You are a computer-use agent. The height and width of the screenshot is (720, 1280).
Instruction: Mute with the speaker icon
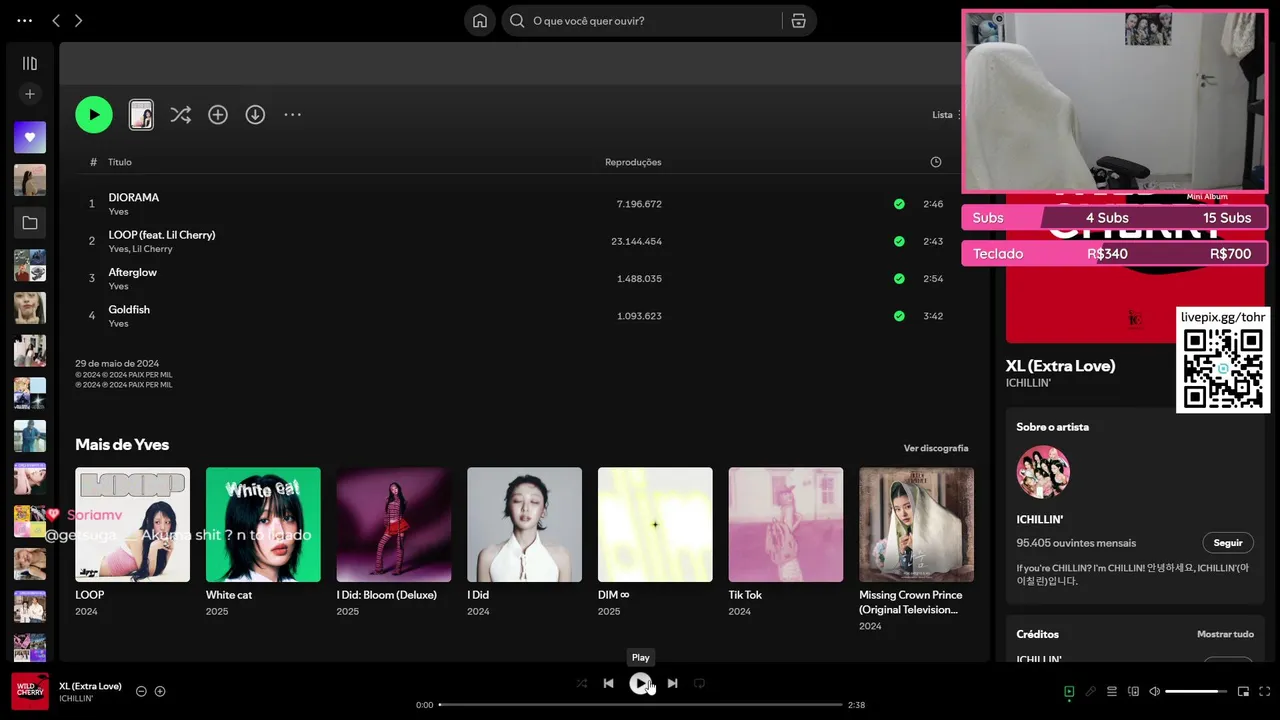(x=1154, y=691)
